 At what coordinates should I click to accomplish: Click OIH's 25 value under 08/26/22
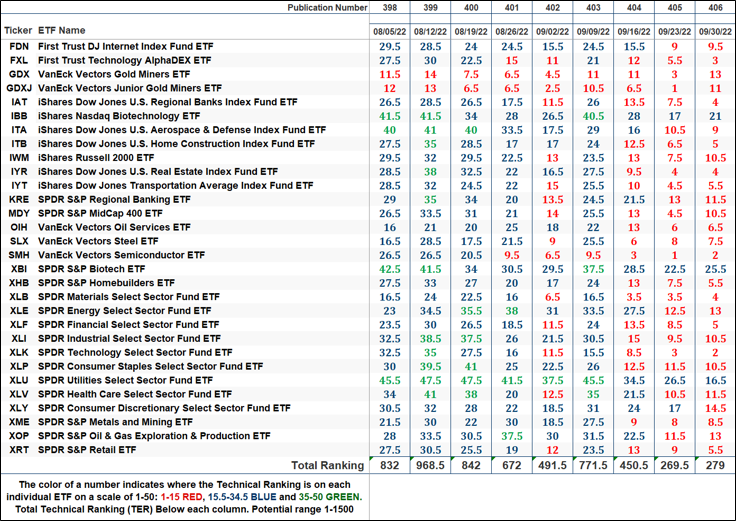click(512, 228)
